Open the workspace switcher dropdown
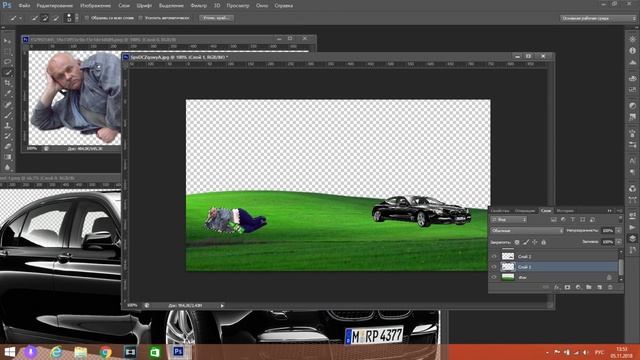The image size is (640, 360). click(x=598, y=18)
